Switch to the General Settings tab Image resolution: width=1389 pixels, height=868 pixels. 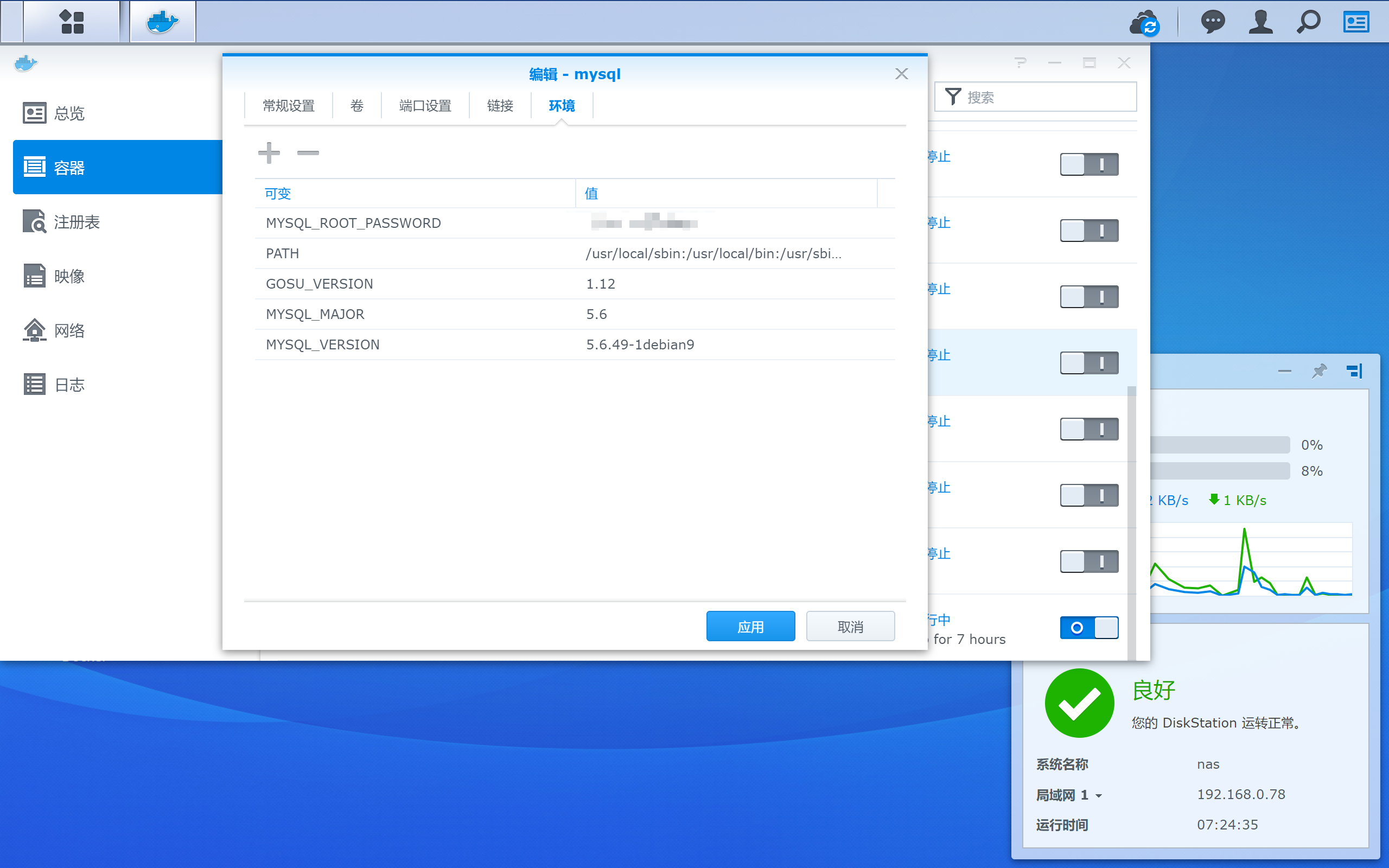(x=289, y=106)
